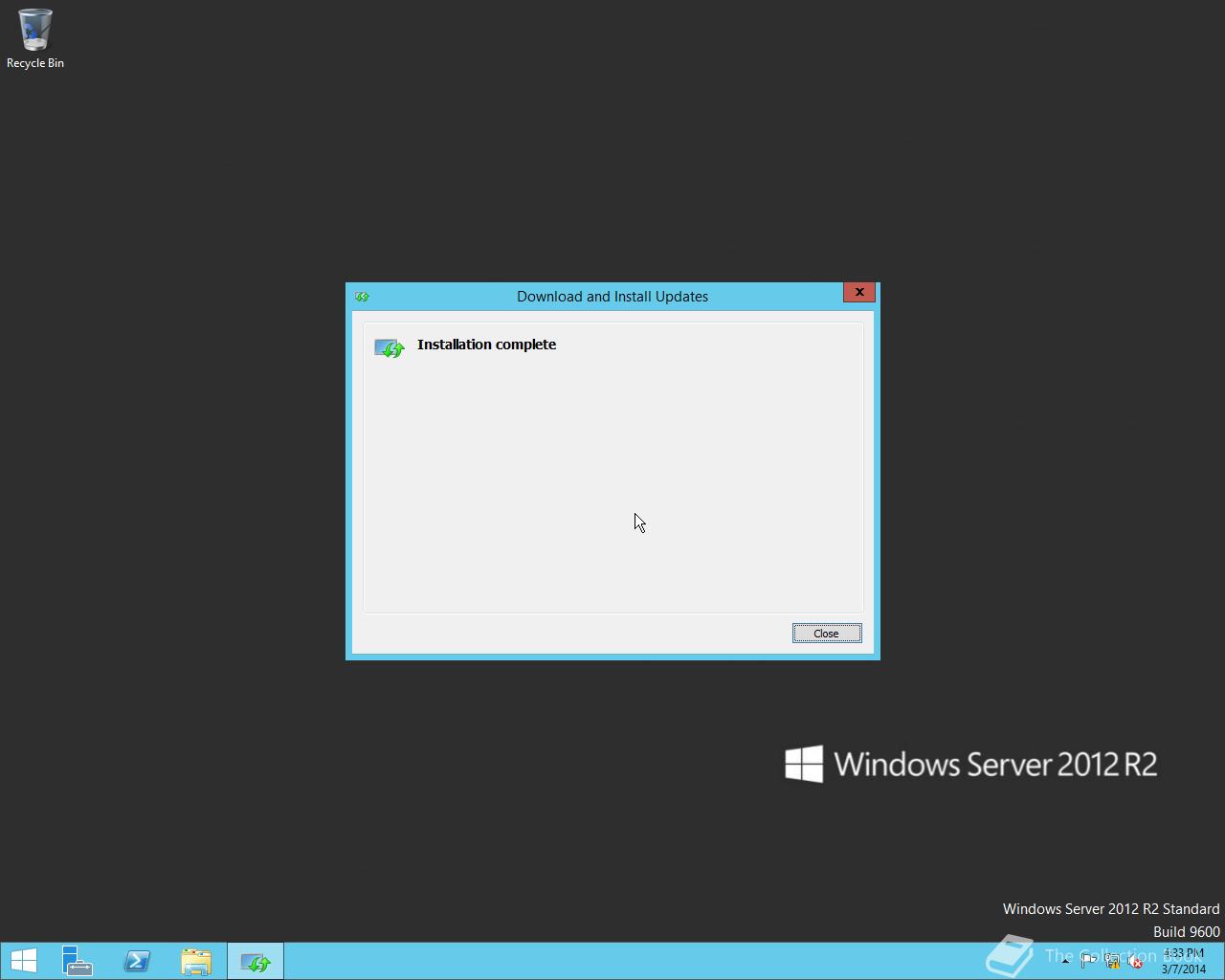Click the Download and Install Updates title
The image size is (1225, 980).
tap(612, 297)
